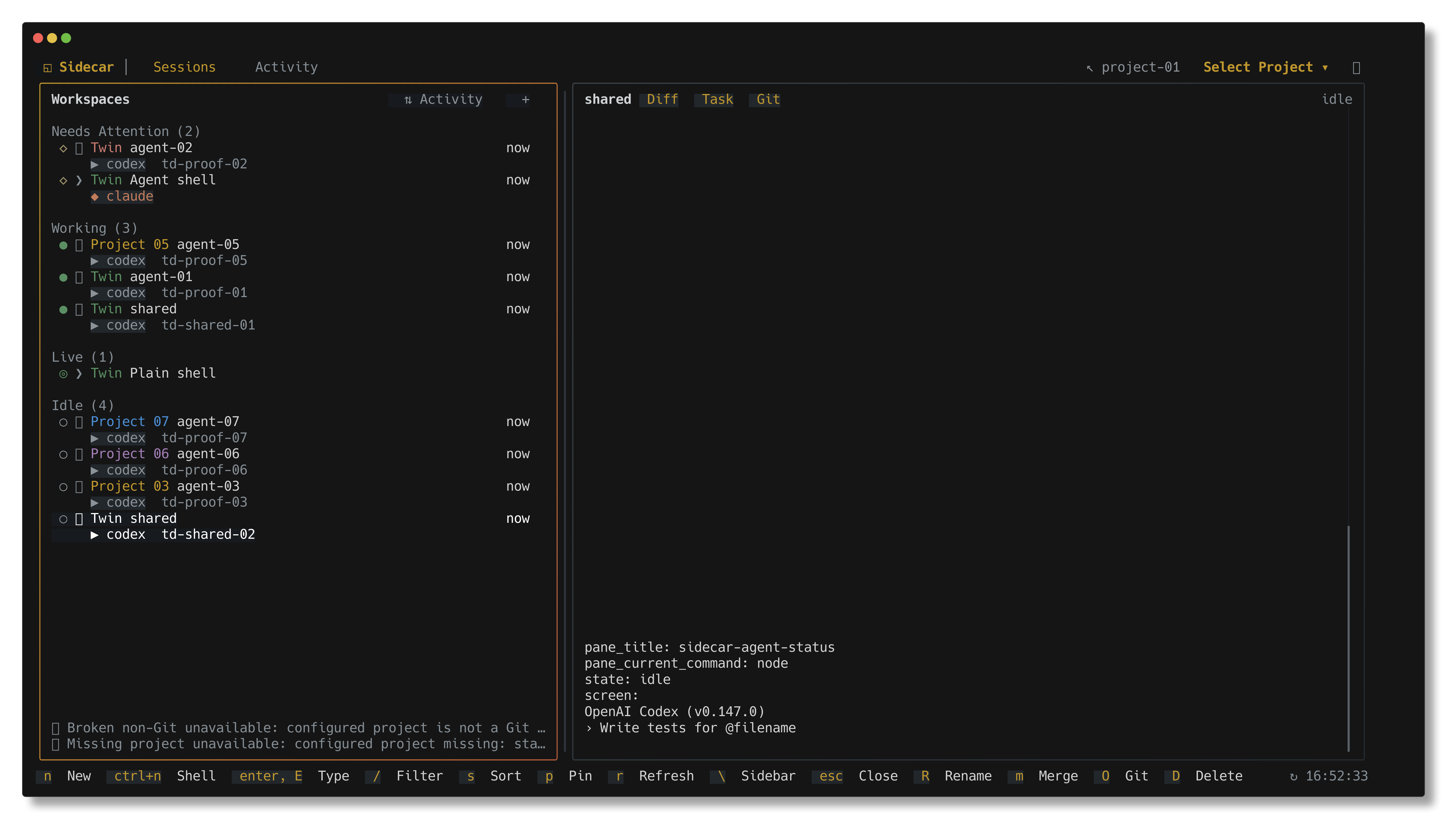Click the New shortcut in footer
1456x828 pixels.
click(x=64, y=776)
